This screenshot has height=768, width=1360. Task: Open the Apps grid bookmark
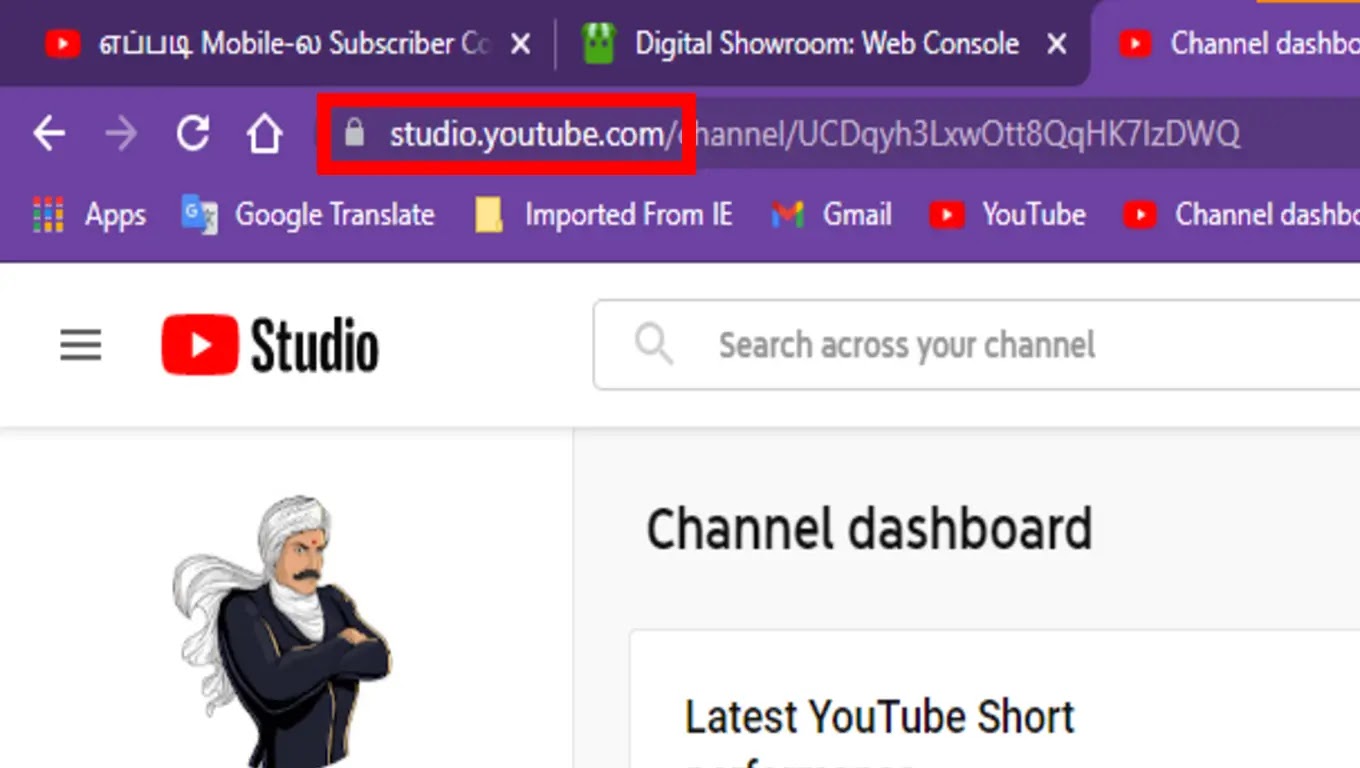89,215
